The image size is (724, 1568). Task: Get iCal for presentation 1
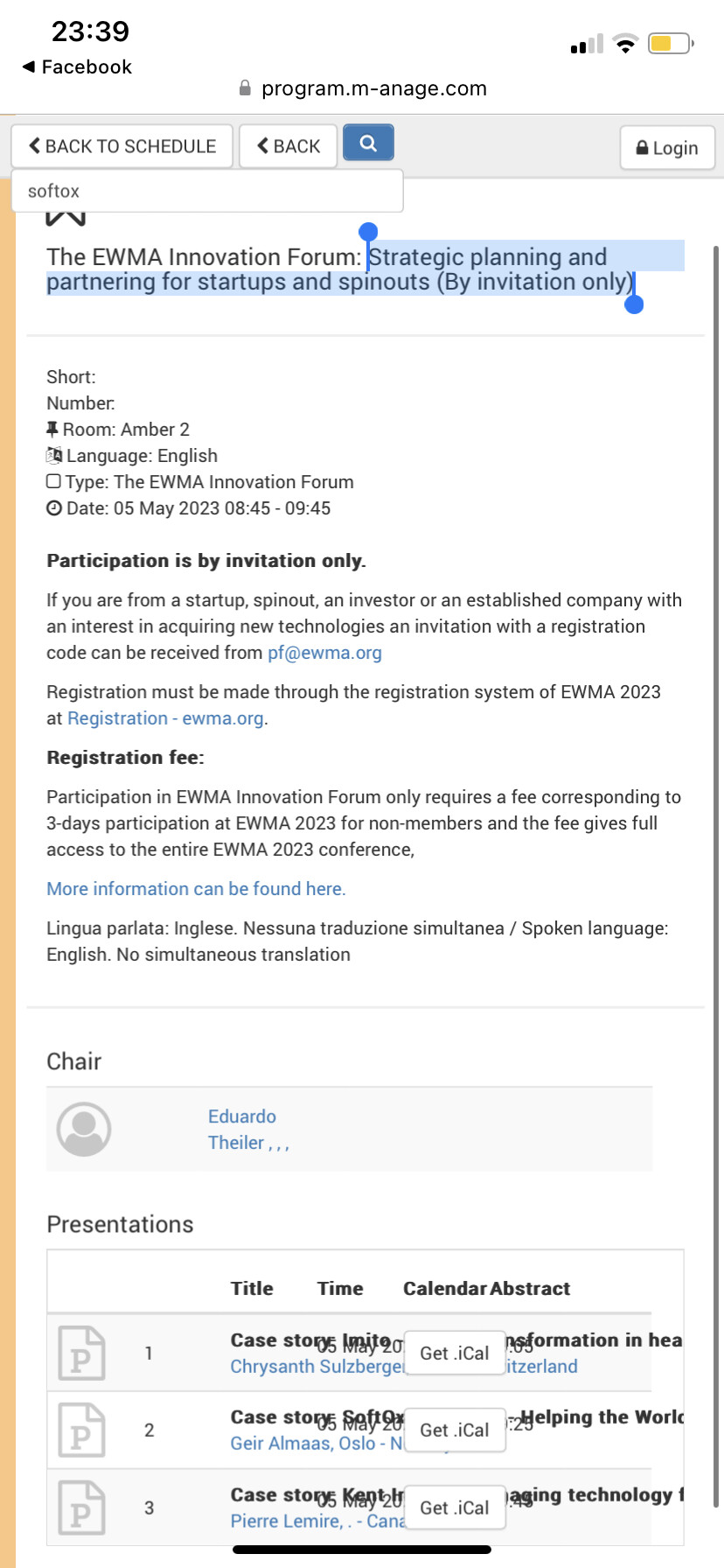click(x=455, y=1353)
